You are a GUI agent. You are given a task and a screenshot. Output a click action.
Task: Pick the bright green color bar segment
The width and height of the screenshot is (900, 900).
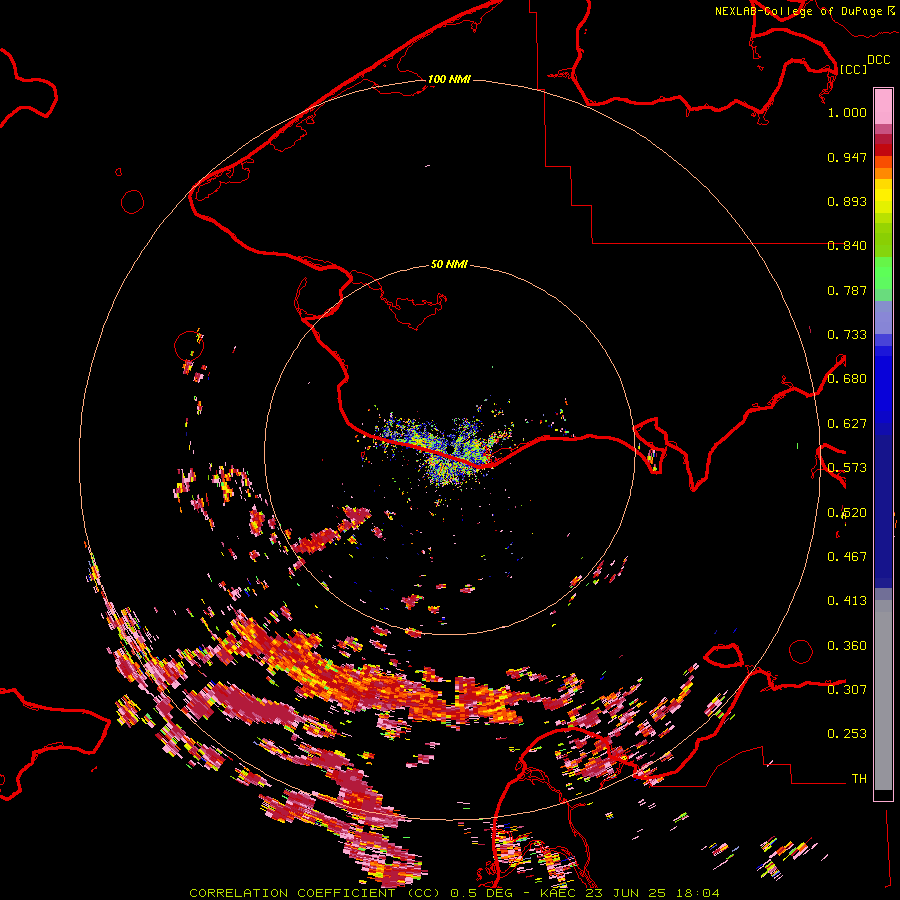tap(883, 273)
